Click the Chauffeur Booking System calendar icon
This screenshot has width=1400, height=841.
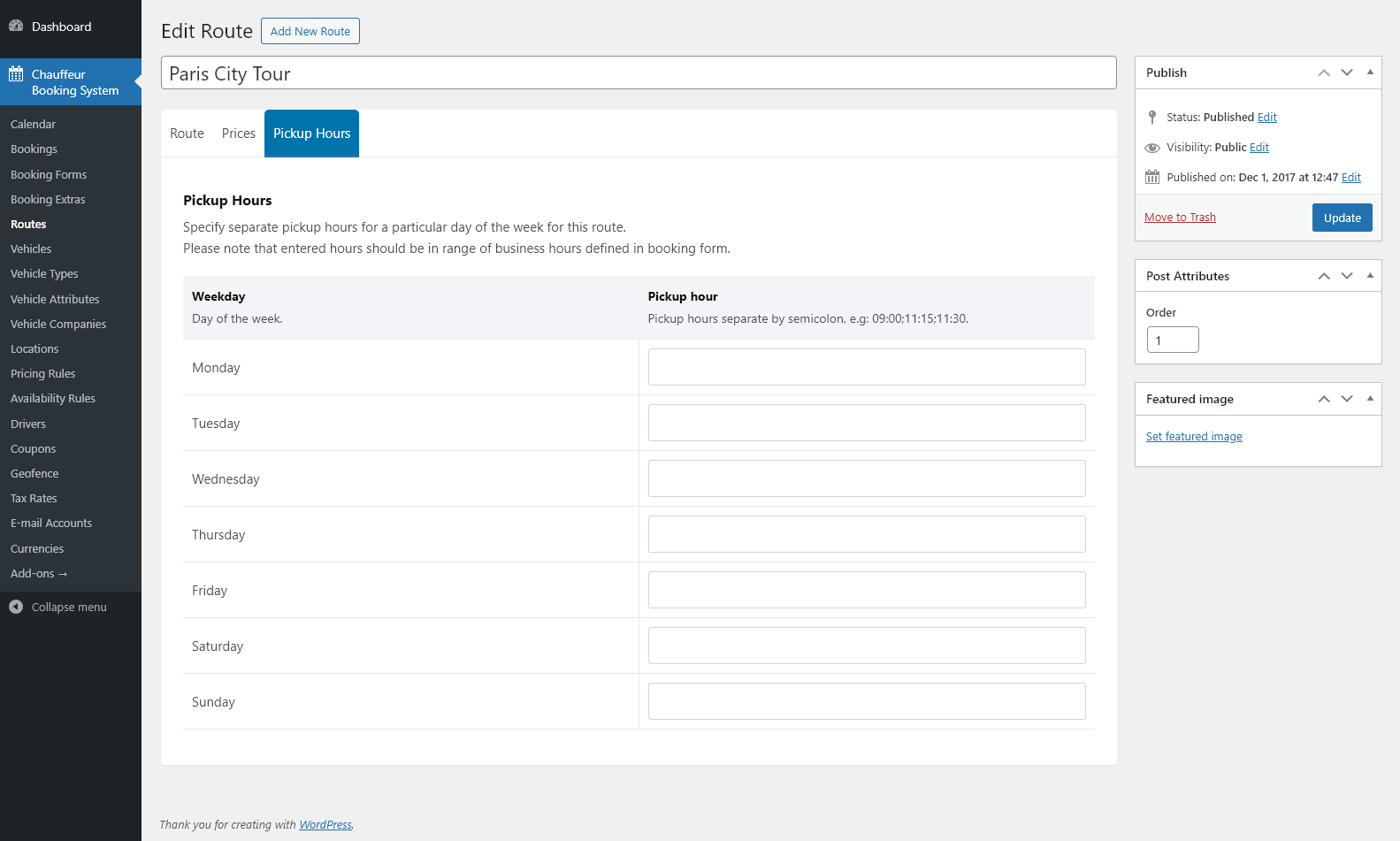tap(16, 74)
